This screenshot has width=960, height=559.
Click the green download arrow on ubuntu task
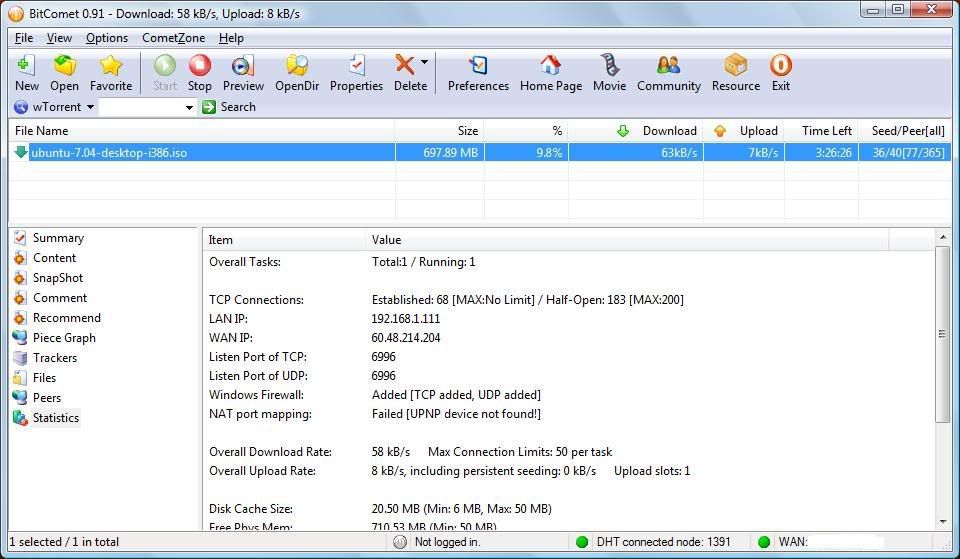(x=21, y=152)
